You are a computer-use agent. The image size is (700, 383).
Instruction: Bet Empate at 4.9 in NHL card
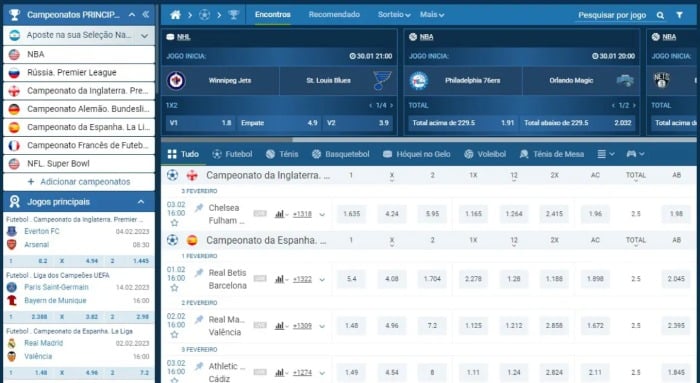pos(279,123)
